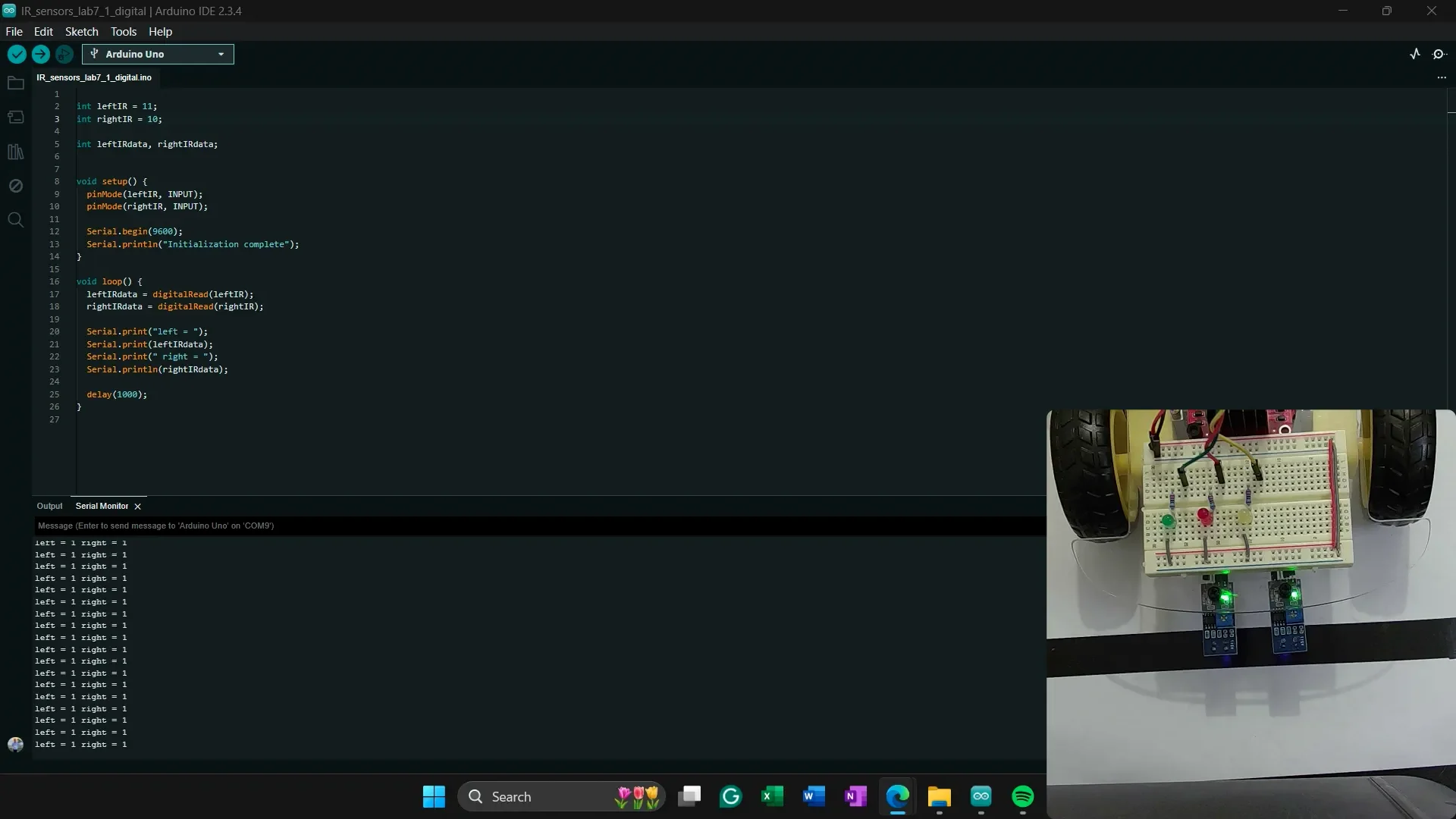Open the Debug sidebar panel icon
Screen dimensions: 1456x819
coord(15,186)
